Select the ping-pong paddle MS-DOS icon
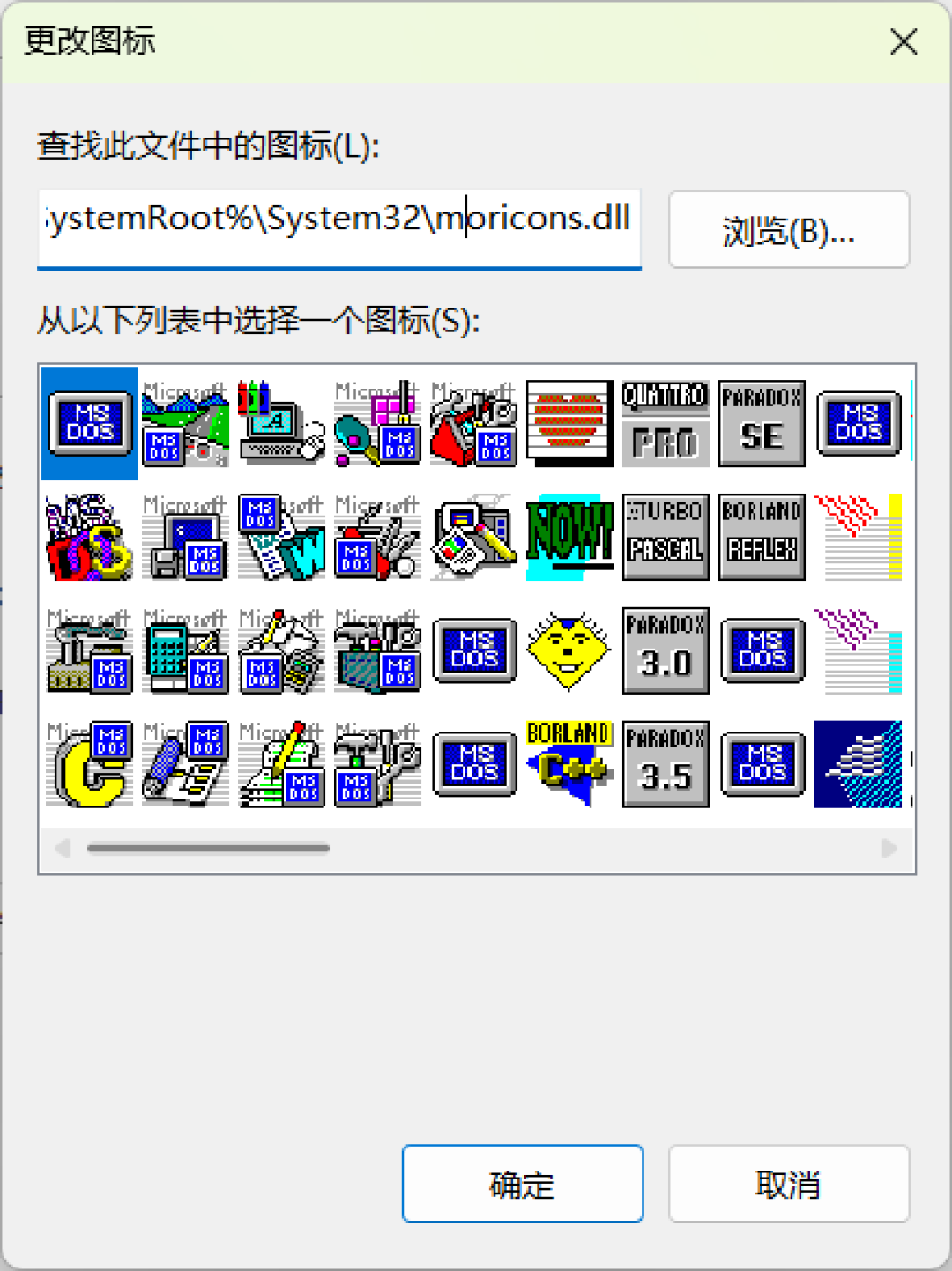 [378, 424]
